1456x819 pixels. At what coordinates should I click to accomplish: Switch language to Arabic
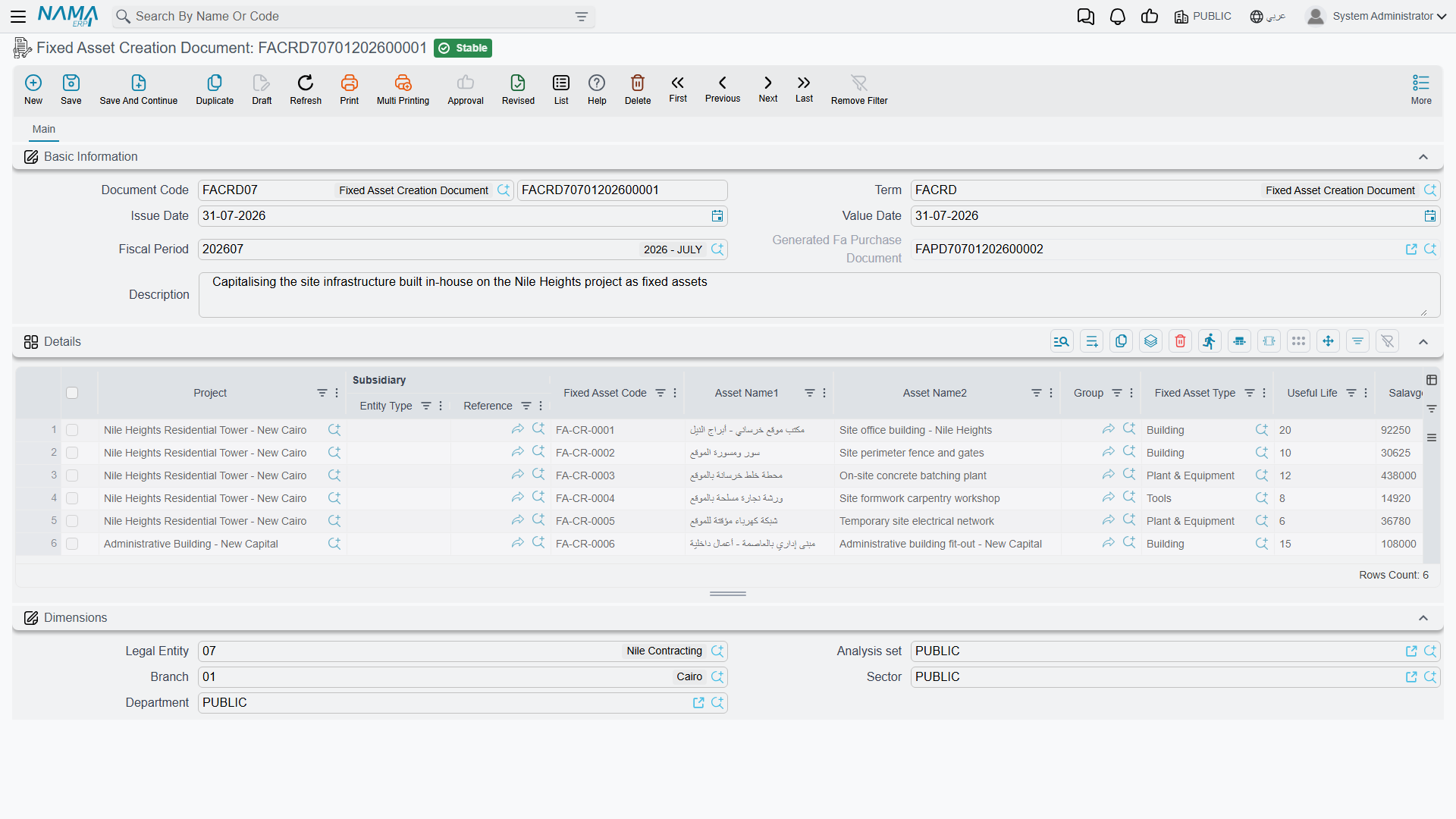point(1268,17)
